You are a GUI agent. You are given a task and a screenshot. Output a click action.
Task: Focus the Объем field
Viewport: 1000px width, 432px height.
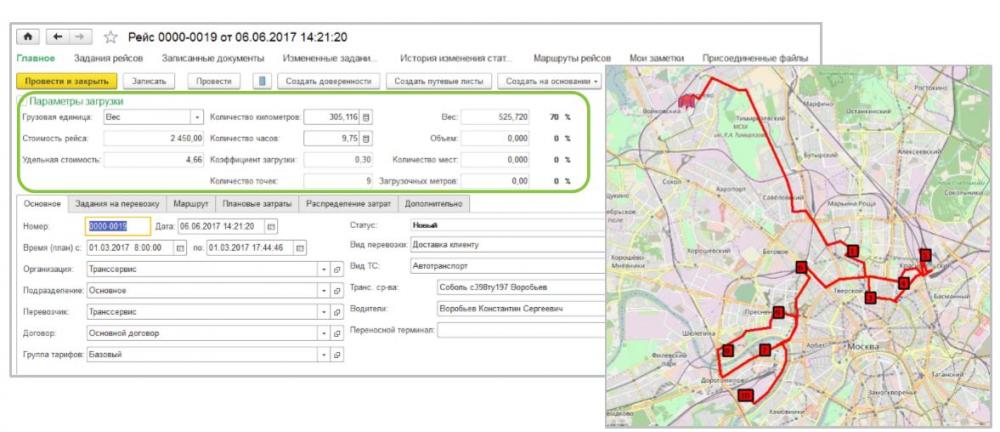pyautogui.click(x=495, y=138)
